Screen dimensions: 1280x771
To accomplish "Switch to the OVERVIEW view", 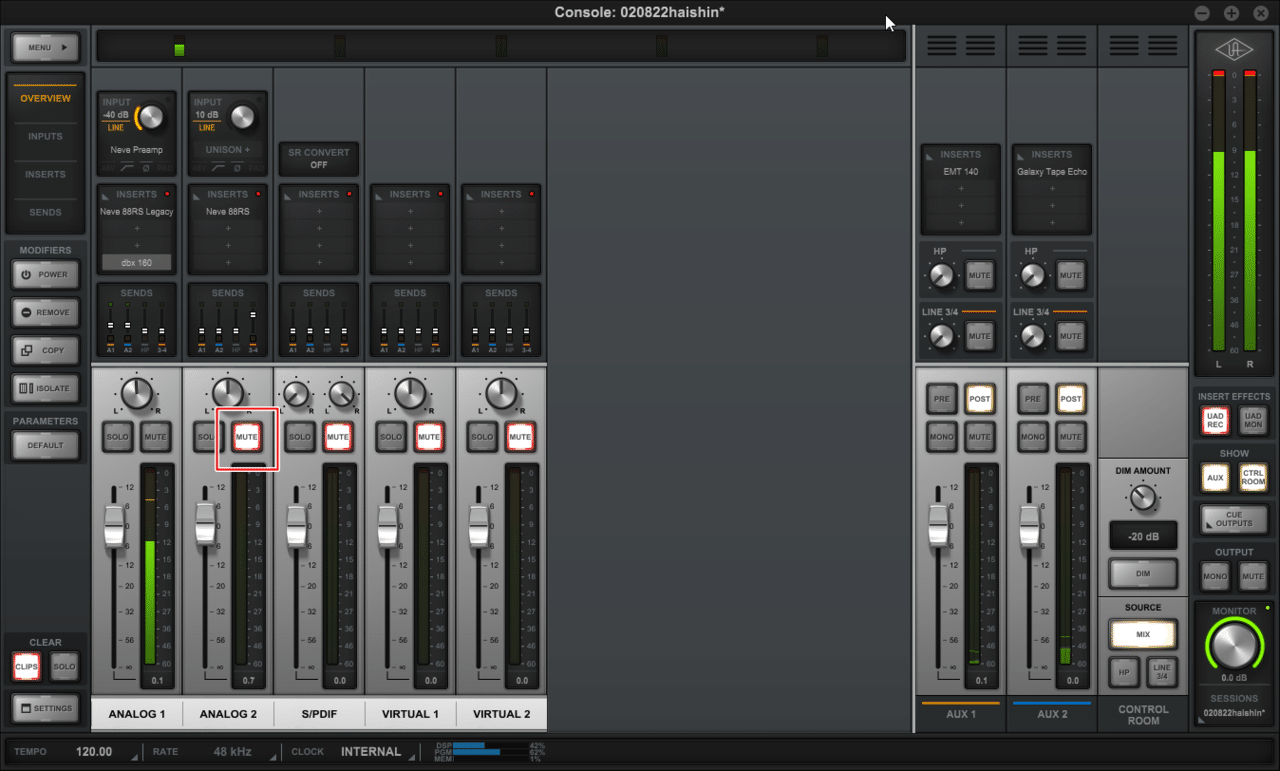I will tap(45, 98).
